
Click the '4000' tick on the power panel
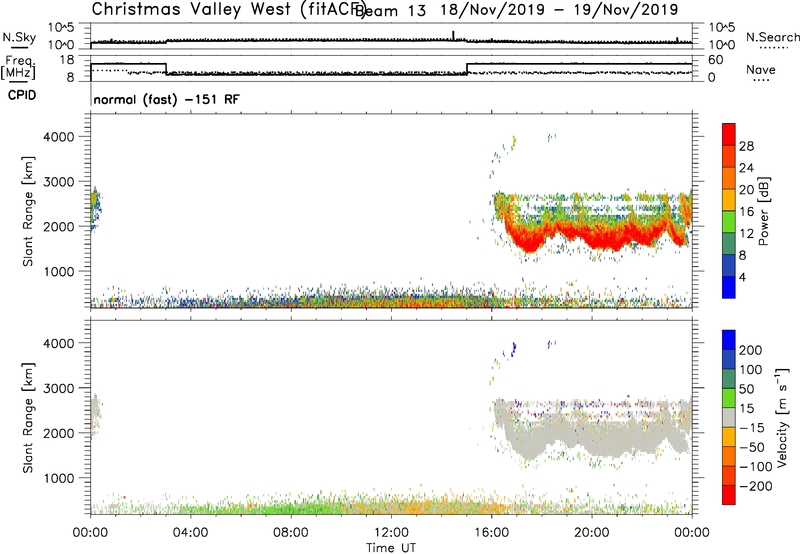(59, 137)
